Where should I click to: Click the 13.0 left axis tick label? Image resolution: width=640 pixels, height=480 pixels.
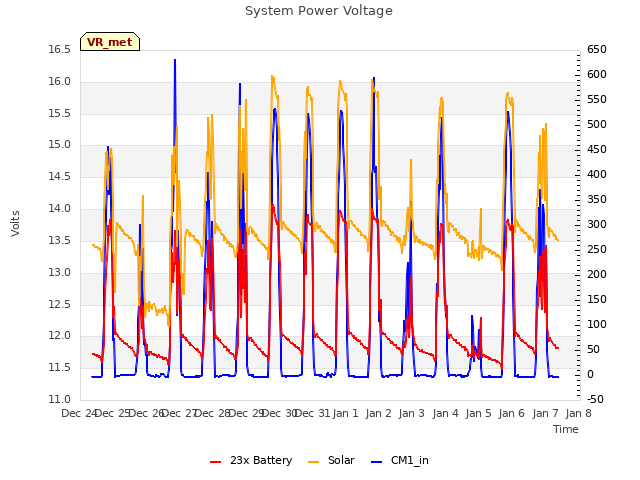(x=60, y=272)
